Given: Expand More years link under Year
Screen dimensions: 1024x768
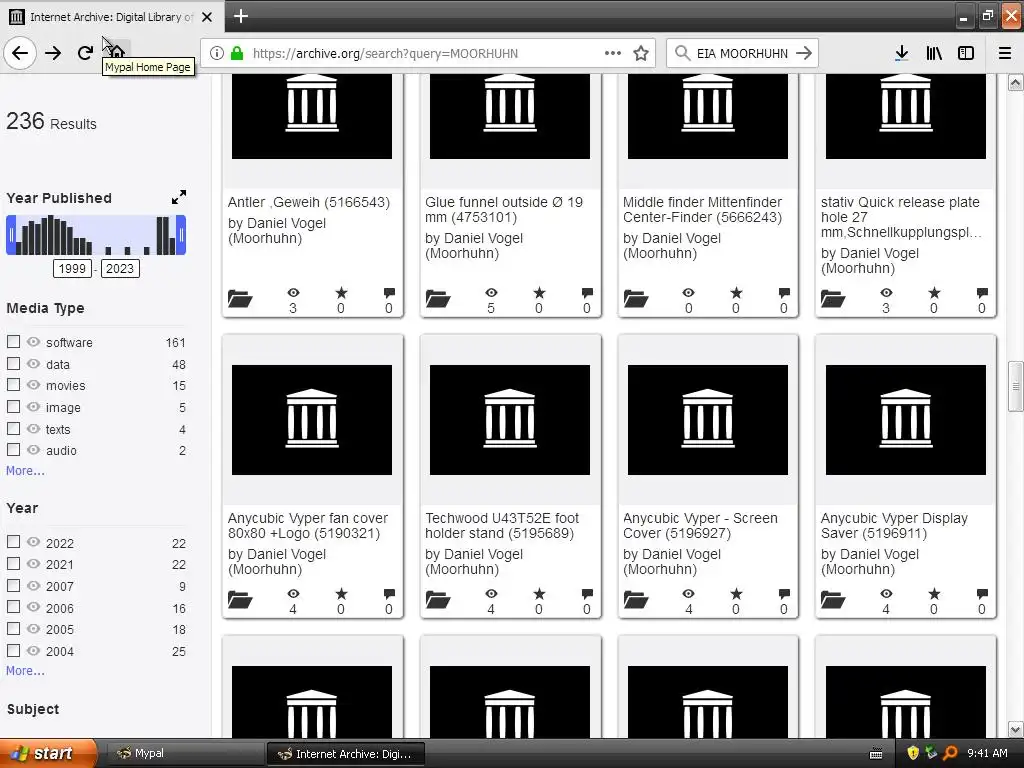Looking at the screenshot, I should coord(25,670).
